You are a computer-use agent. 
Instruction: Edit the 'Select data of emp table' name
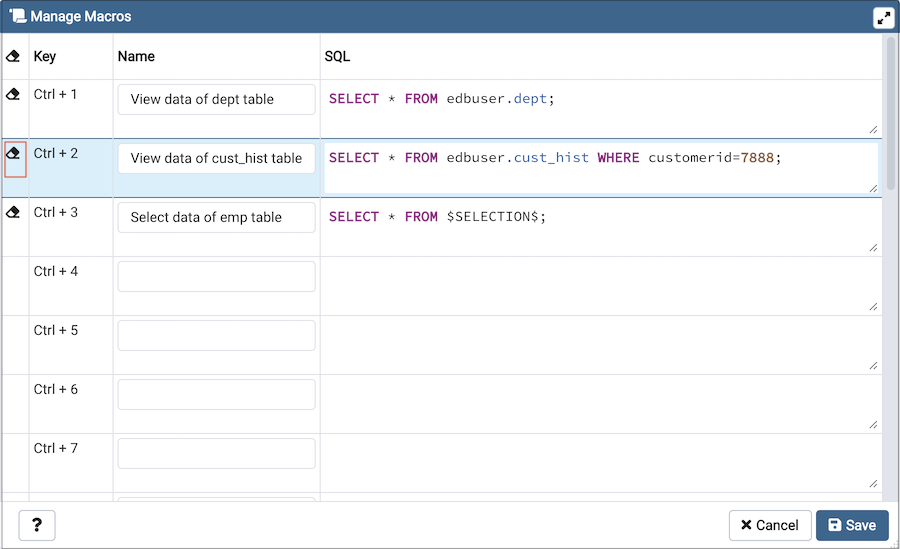(216, 218)
